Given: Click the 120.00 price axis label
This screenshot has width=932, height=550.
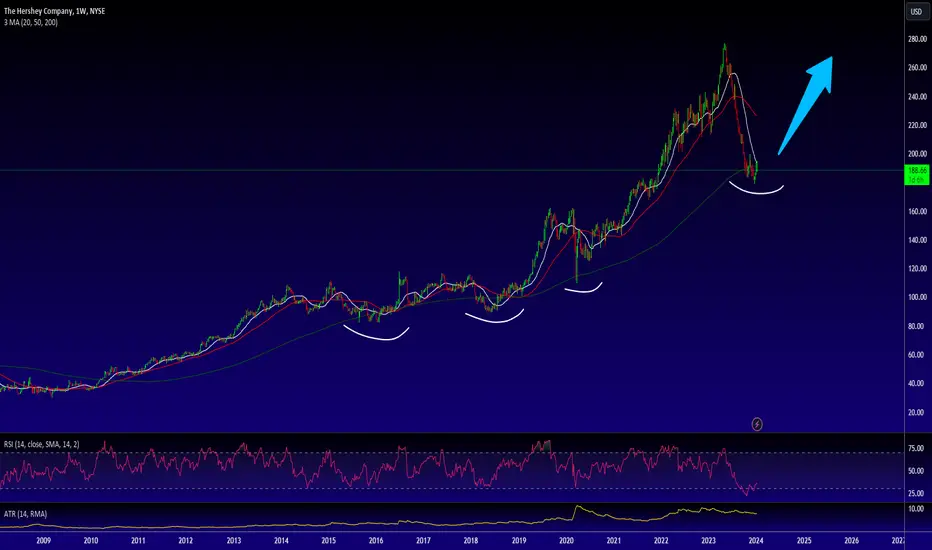Looking at the screenshot, I should (x=917, y=269).
